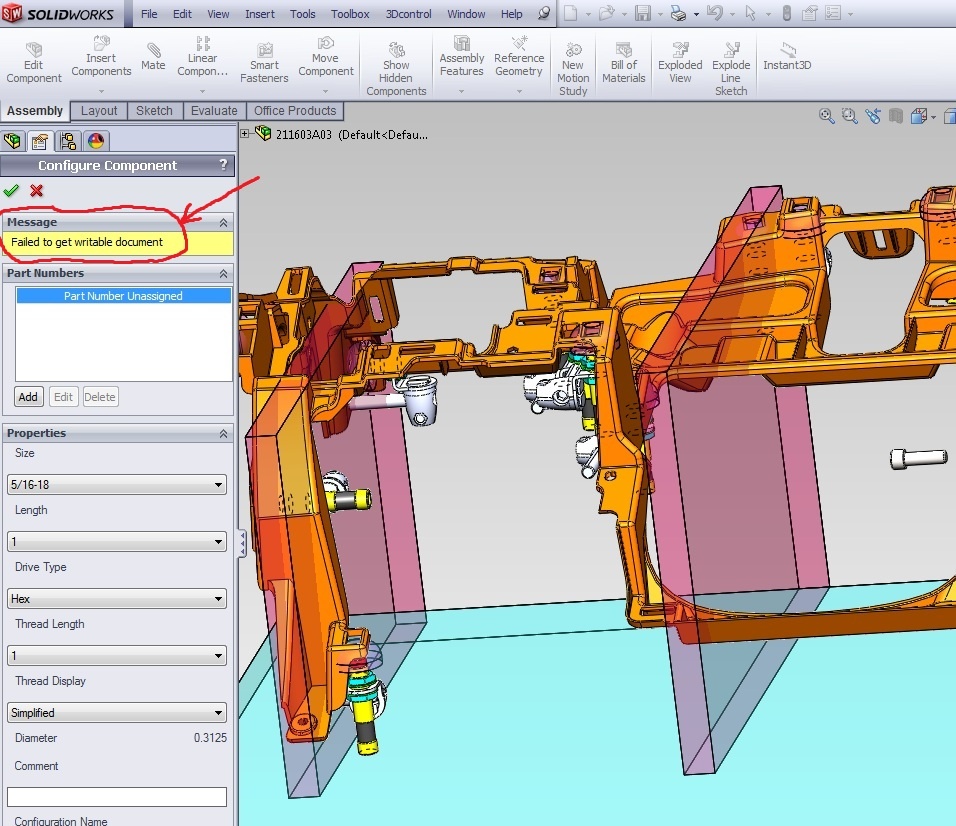
Task: Switch to ConfigurationManager tab
Action: click(68, 141)
